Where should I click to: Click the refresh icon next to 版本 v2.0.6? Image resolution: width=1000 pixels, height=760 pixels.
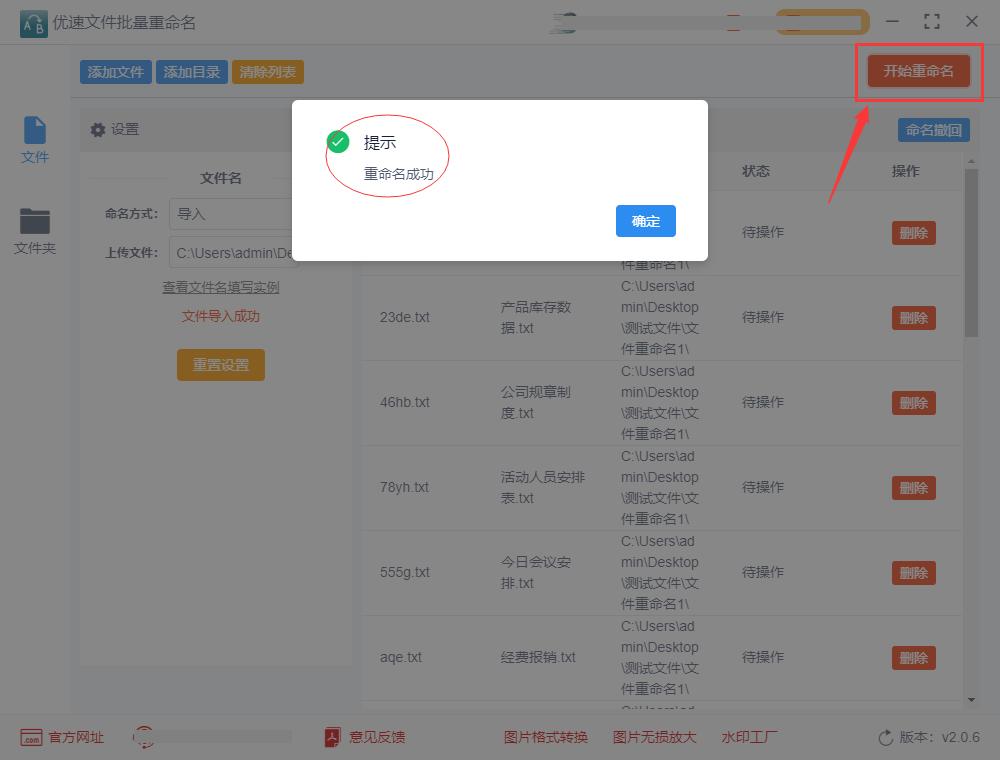pos(884,737)
